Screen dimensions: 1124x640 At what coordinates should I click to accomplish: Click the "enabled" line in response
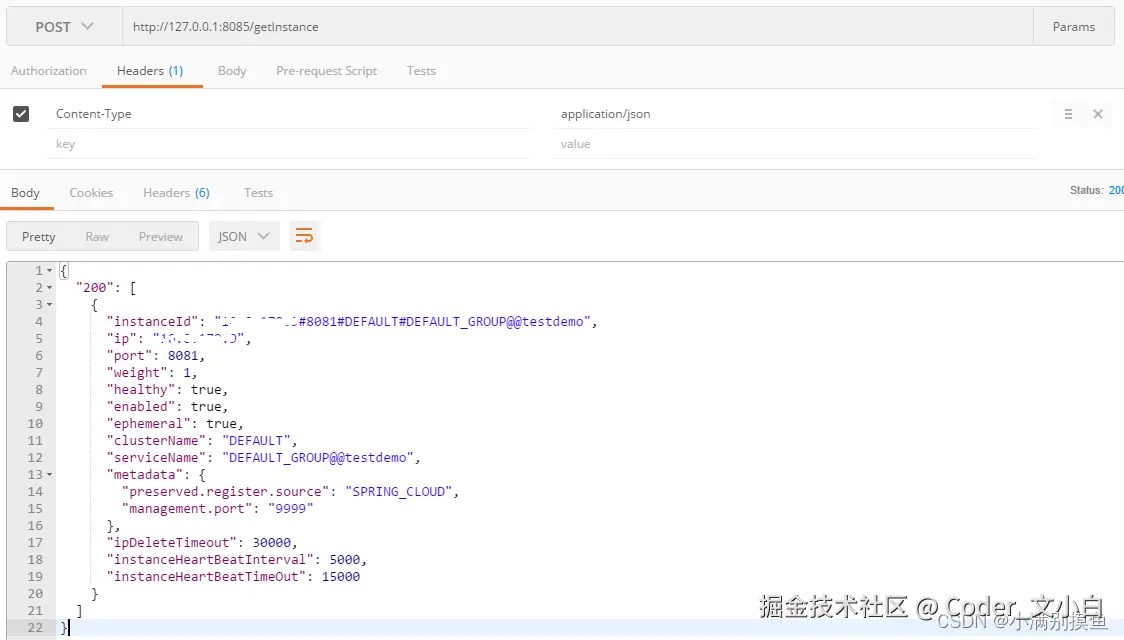pyautogui.click(x=167, y=407)
